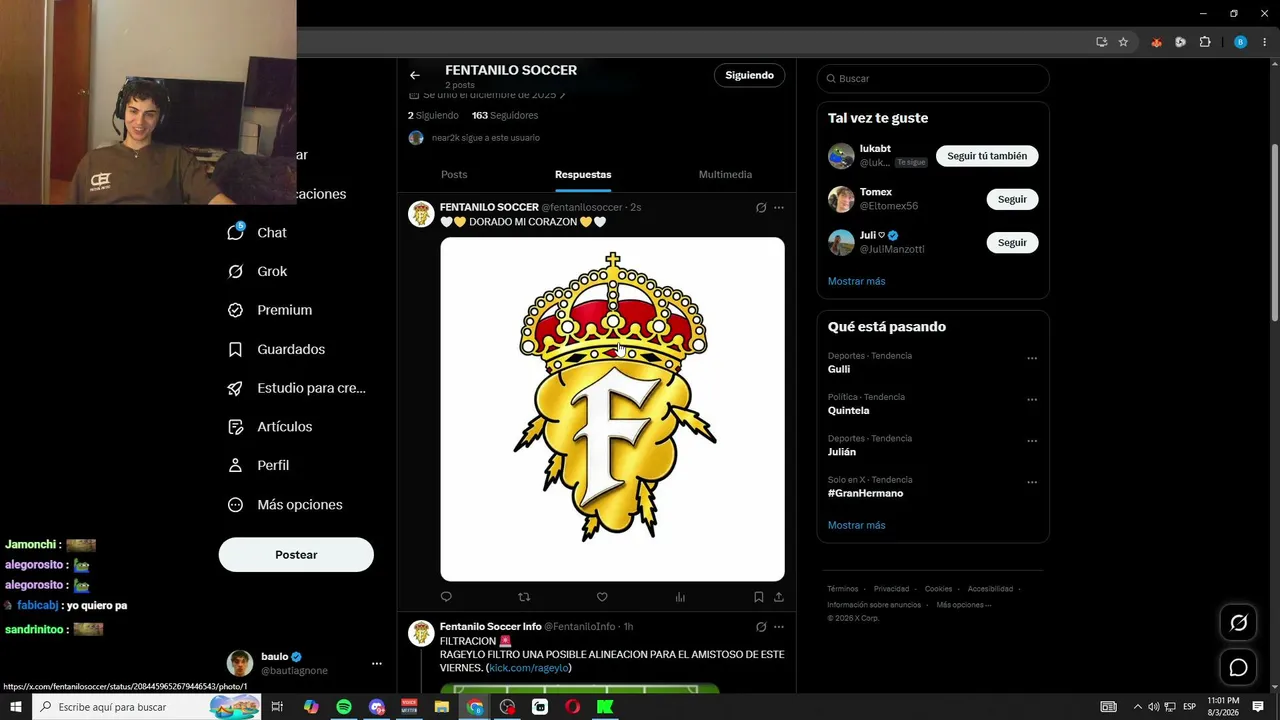Follow Tomex
The image size is (1280, 720).
pyautogui.click(x=1012, y=199)
